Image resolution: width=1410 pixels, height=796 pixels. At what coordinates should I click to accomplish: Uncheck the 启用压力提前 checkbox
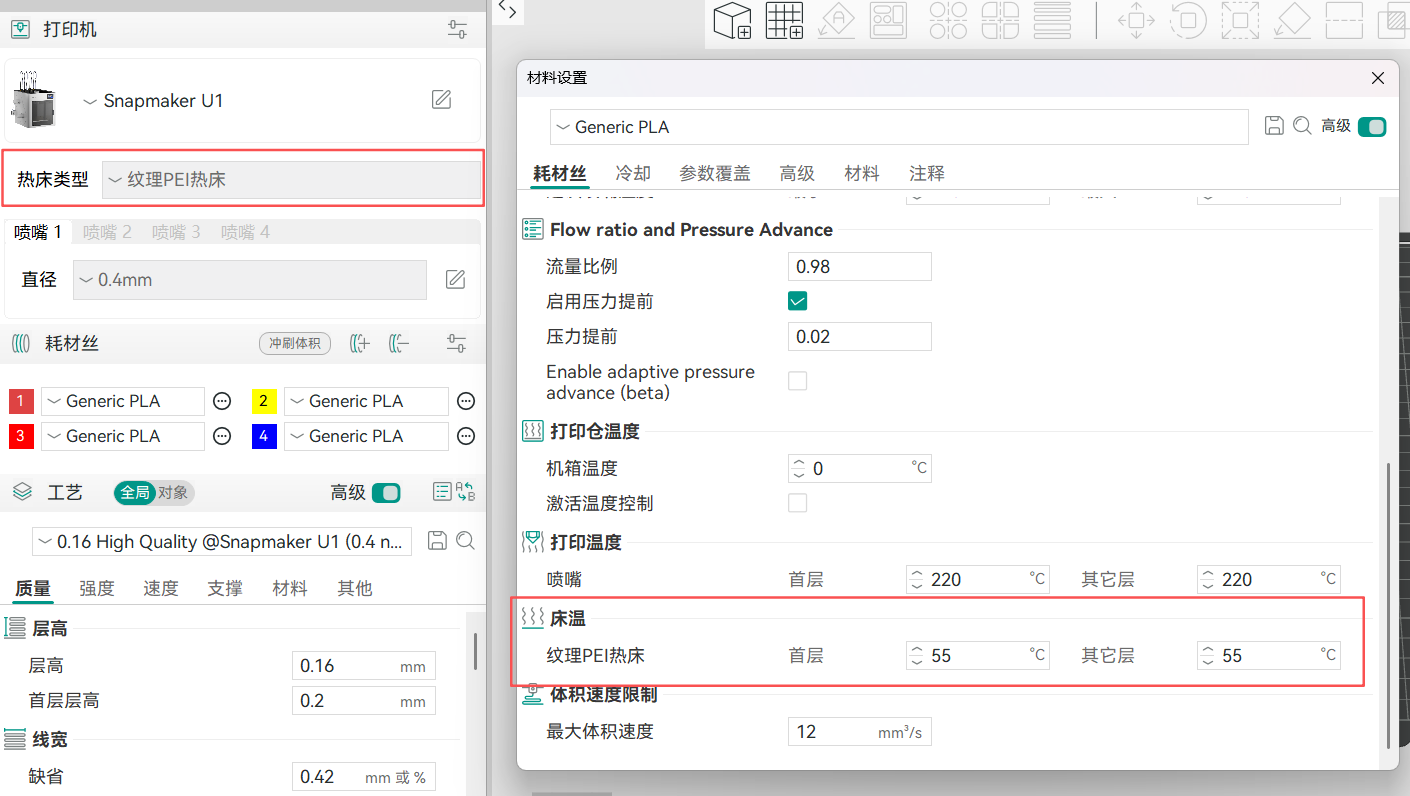click(797, 301)
